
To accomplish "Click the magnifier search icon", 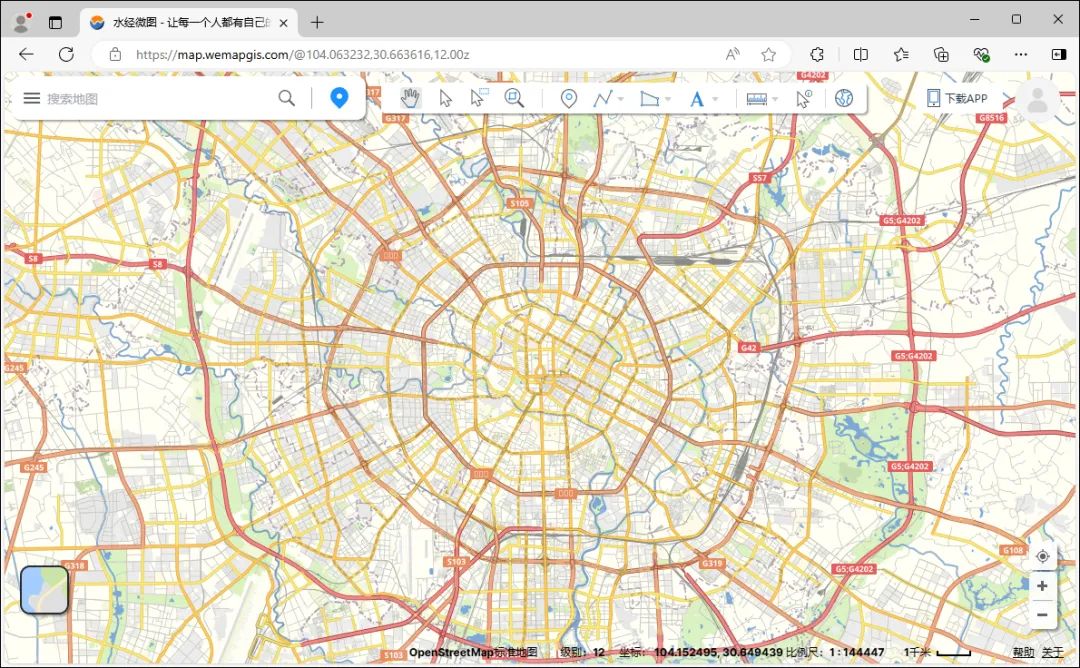I will click(287, 98).
